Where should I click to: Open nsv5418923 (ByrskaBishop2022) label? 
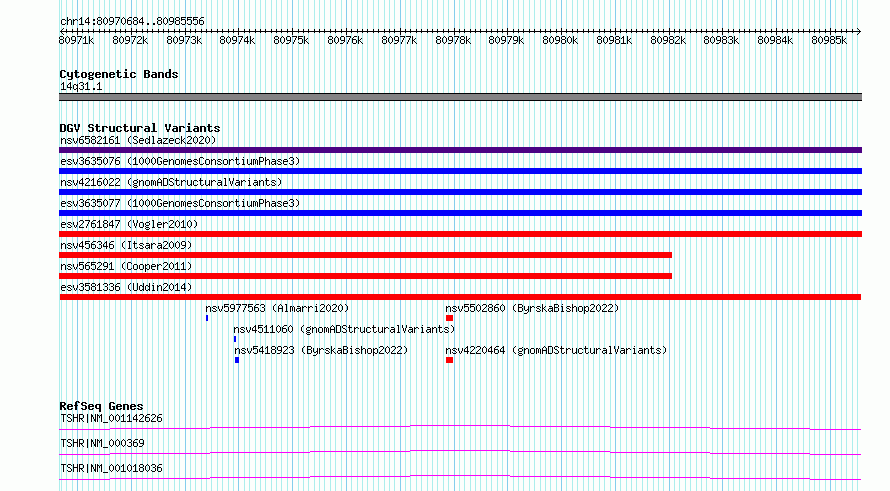coord(321,350)
